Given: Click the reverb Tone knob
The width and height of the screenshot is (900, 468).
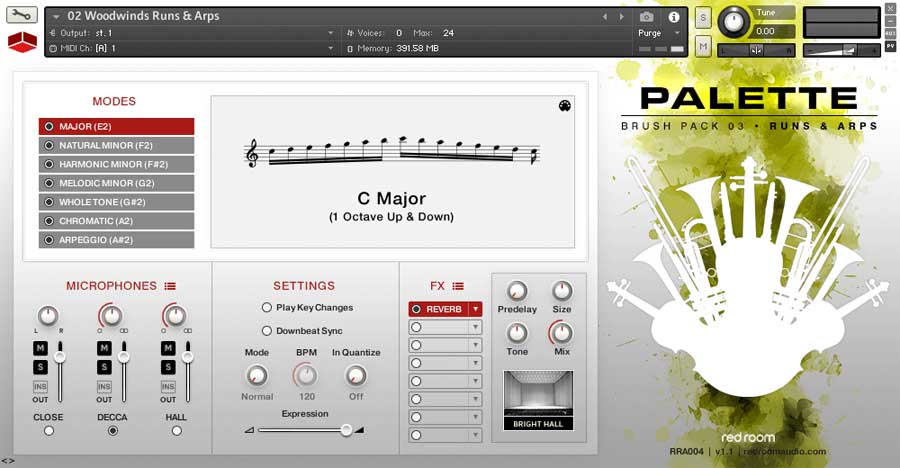Looking at the screenshot, I should pyautogui.click(x=517, y=333).
